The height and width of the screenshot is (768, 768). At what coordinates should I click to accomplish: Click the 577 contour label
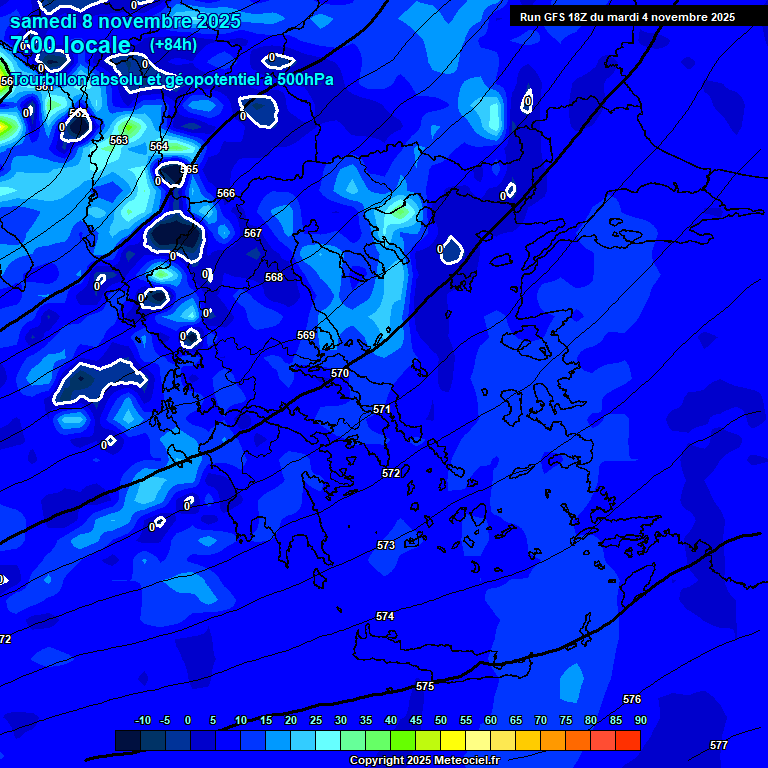(718, 745)
